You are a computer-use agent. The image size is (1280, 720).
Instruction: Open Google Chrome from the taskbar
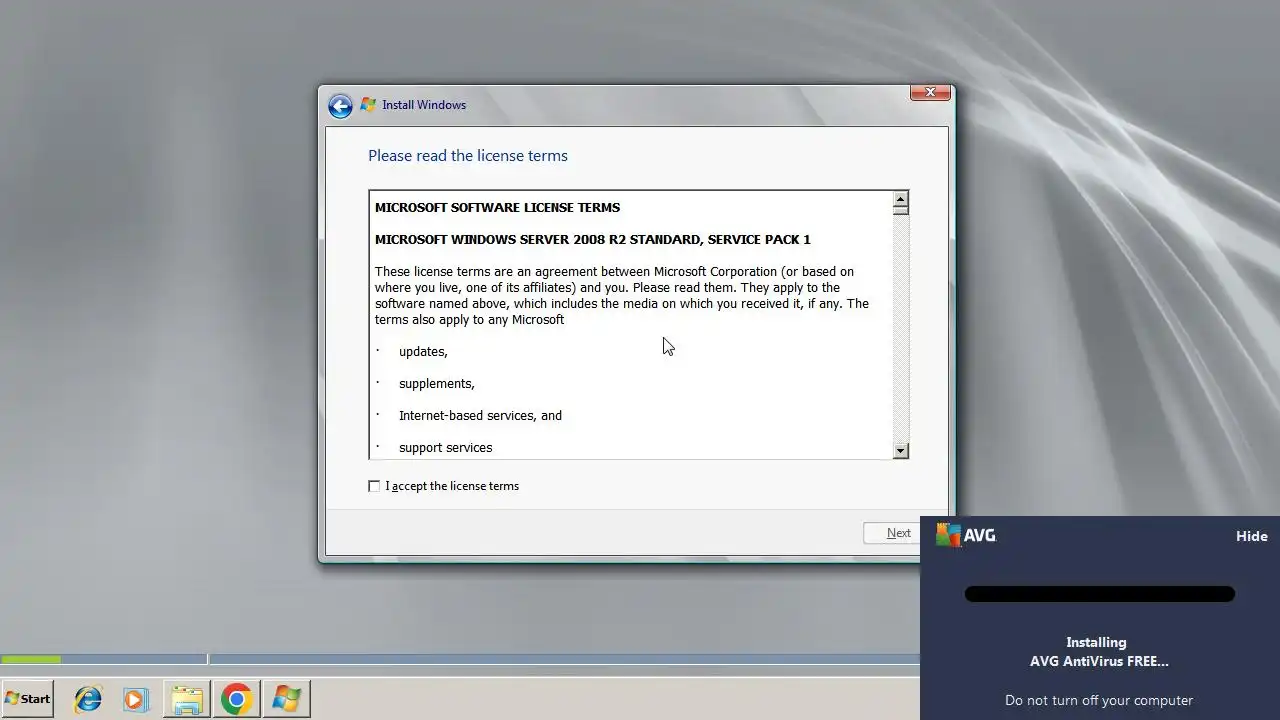(237, 699)
